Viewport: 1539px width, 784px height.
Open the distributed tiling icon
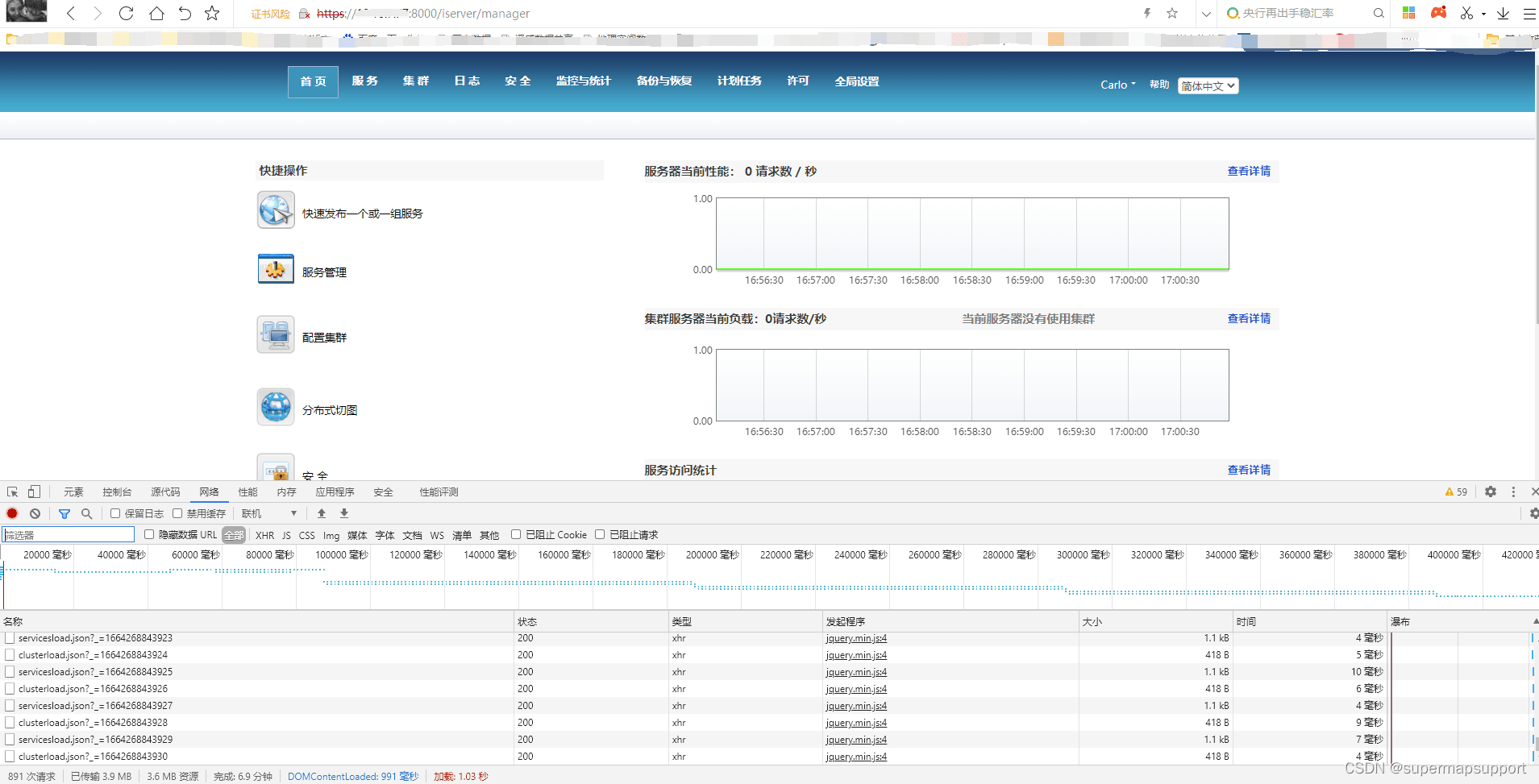point(276,407)
